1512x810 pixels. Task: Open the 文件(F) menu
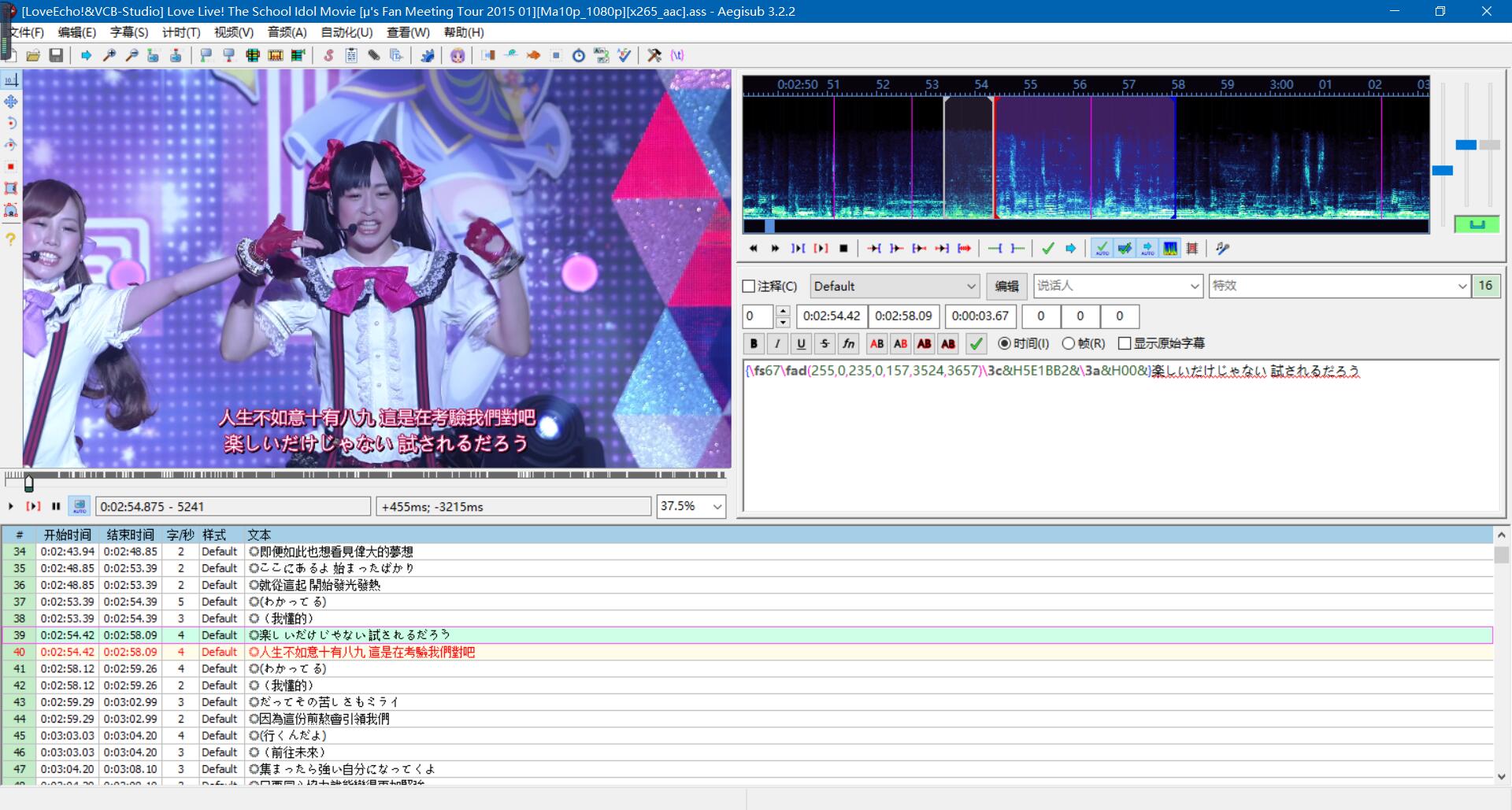[x=26, y=32]
